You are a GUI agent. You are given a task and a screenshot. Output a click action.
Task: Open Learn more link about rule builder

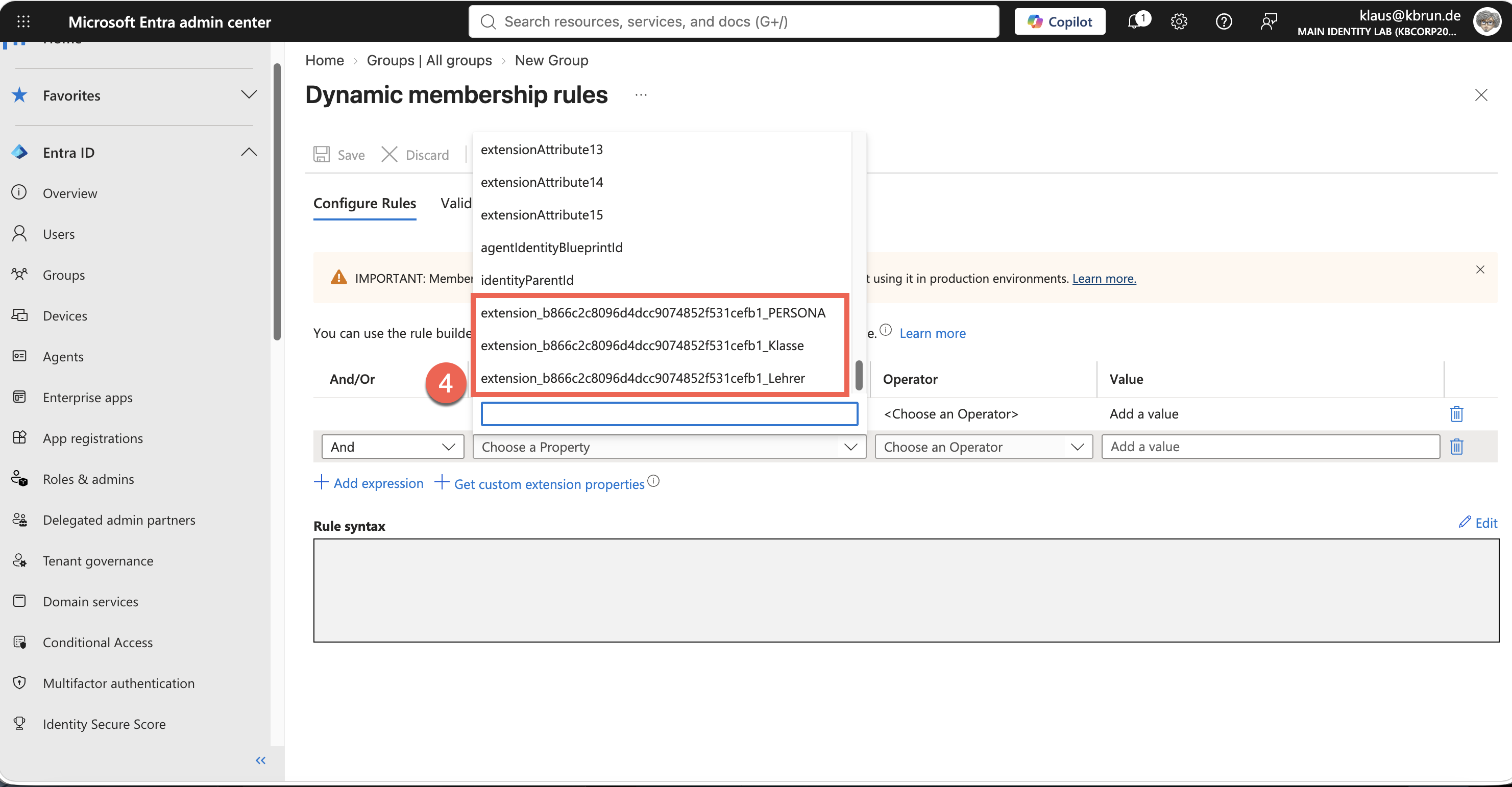[932, 333]
